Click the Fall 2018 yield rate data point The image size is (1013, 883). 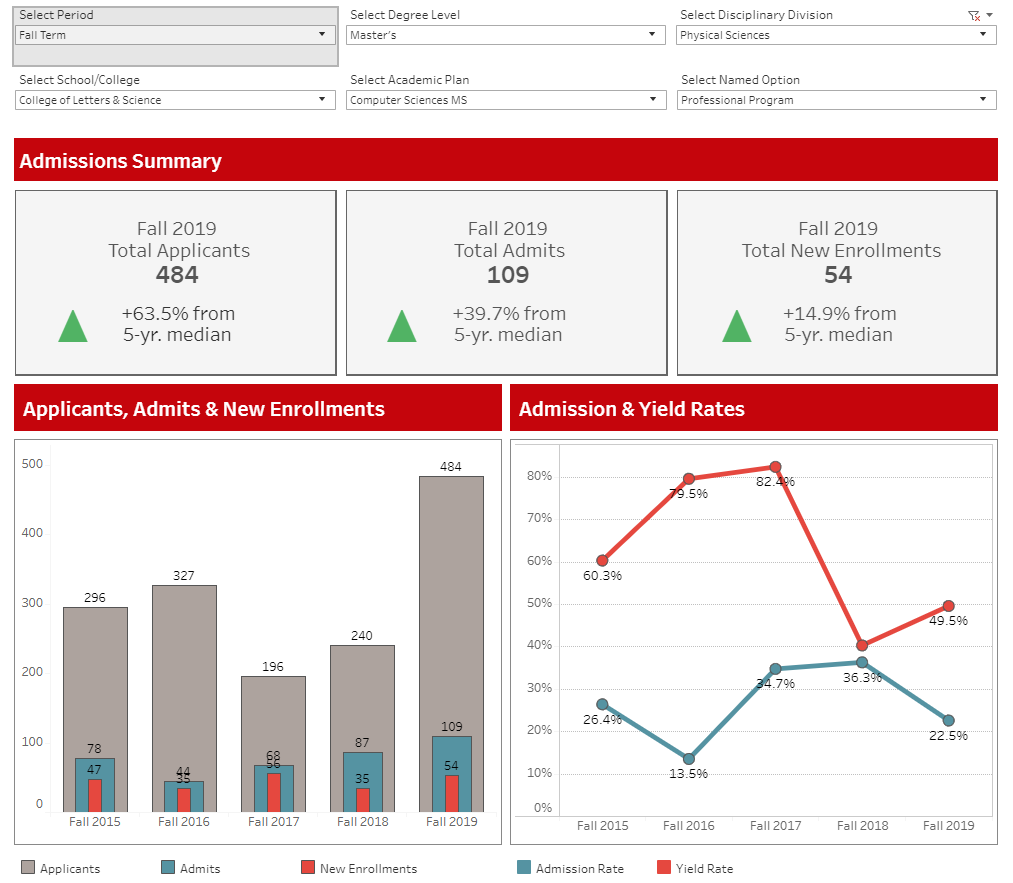(x=862, y=645)
